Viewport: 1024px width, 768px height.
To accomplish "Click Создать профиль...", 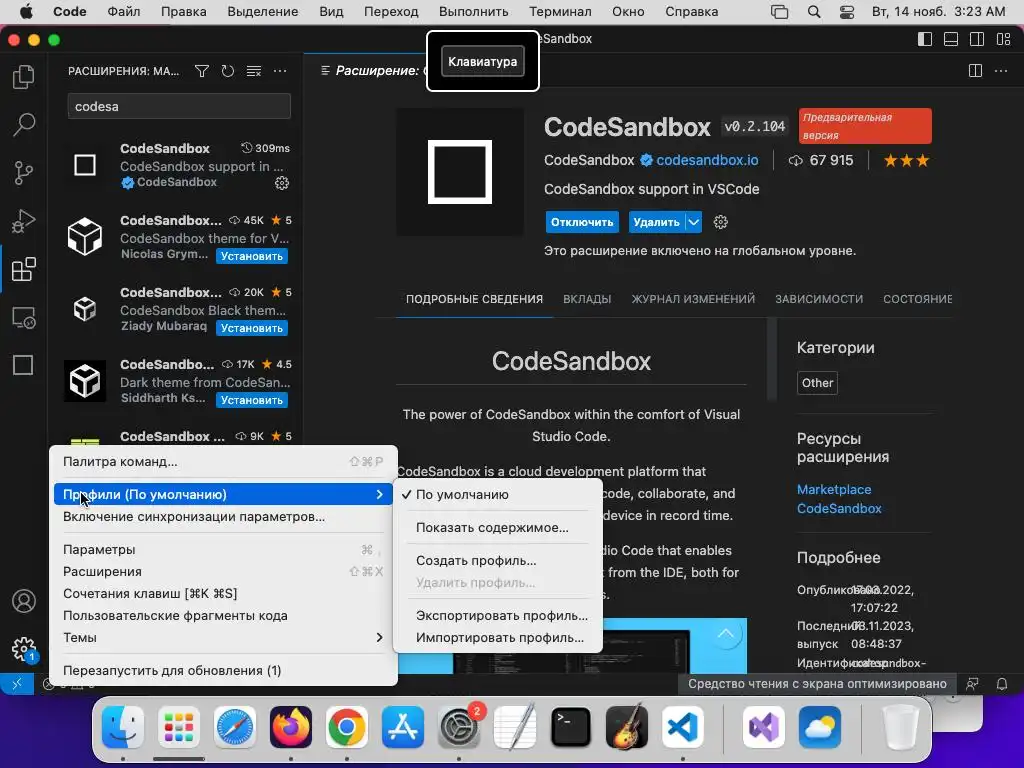I will coord(497,560).
